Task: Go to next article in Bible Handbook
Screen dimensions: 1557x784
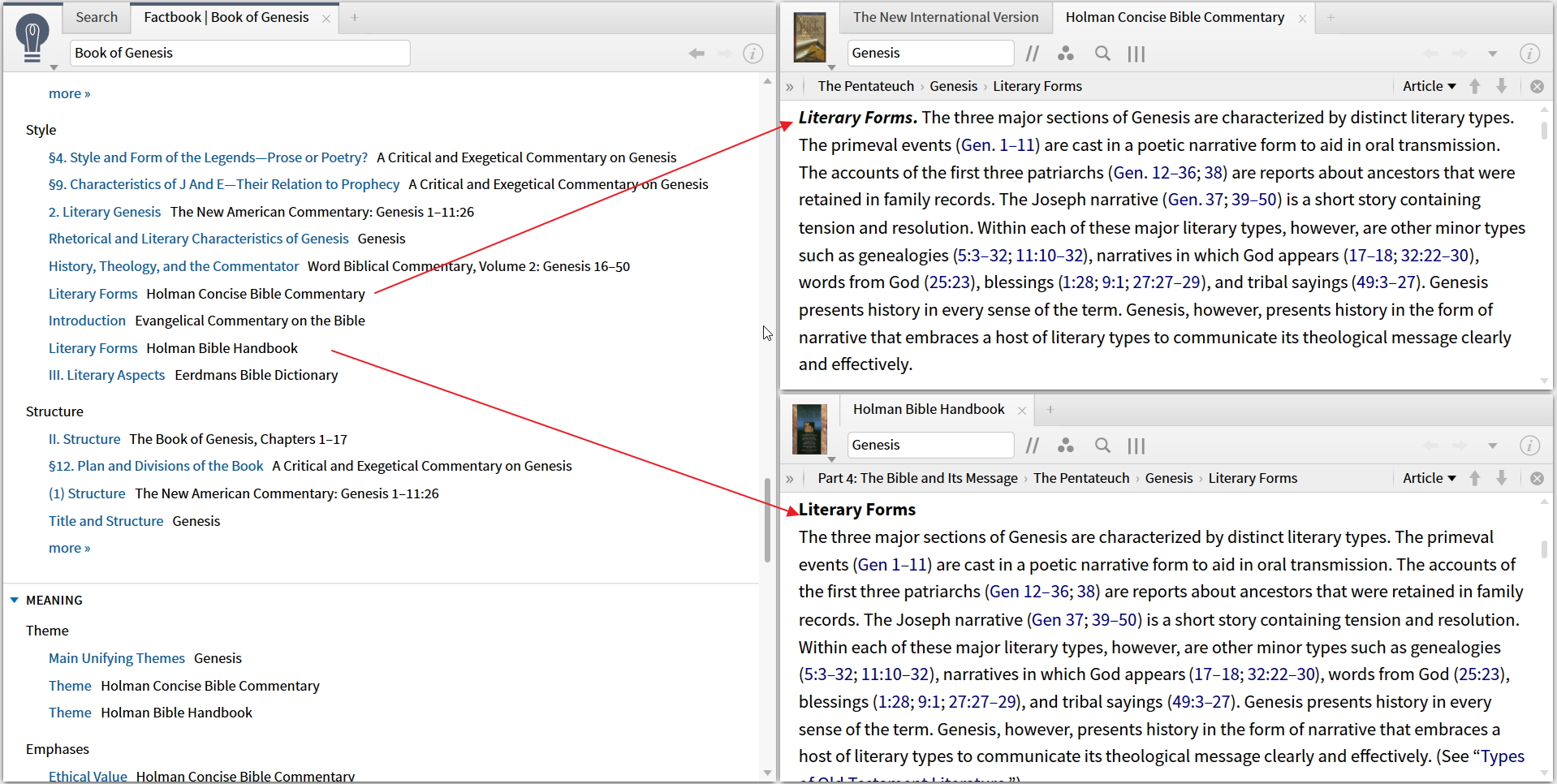Action: tap(1502, 478)
